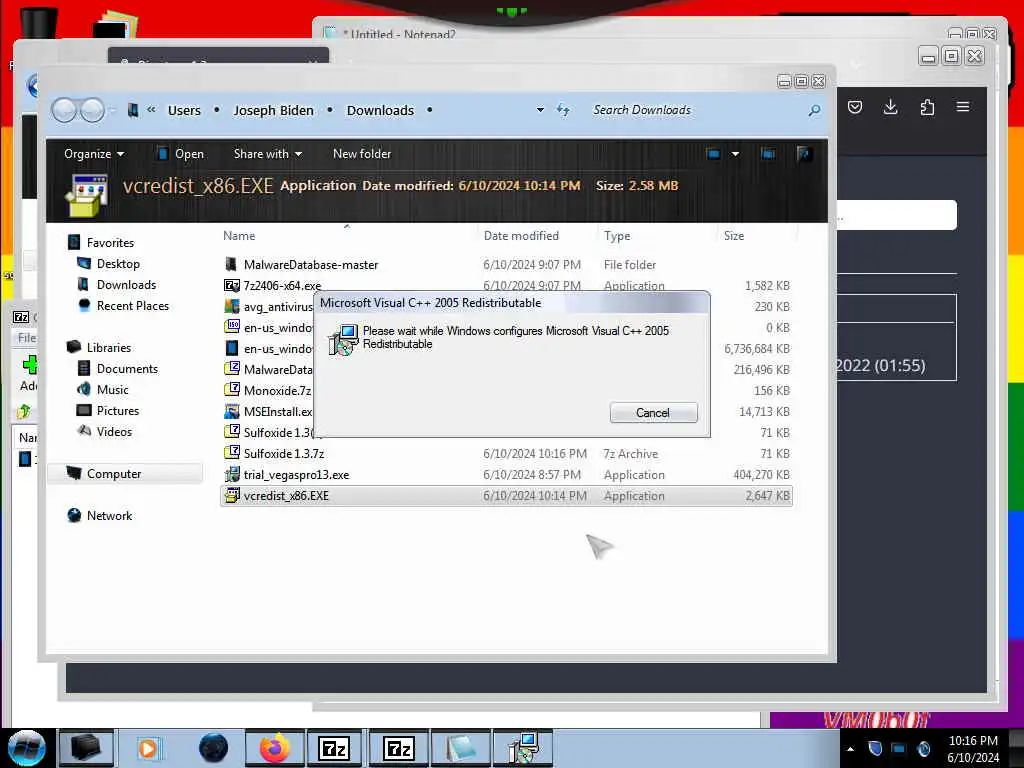Click the Firefox downloads arrow icon
This screenshot has height=768, width=1024.
[x=890, y=107]
